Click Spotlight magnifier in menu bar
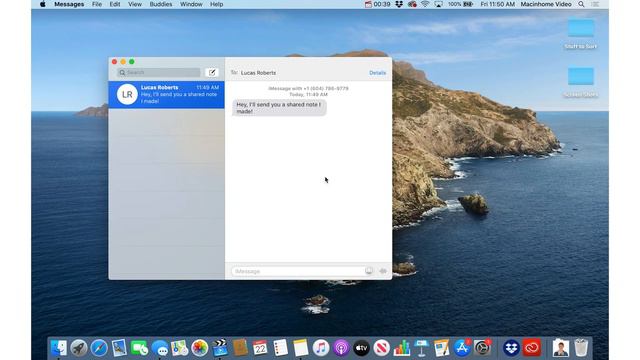The width and height of the screenshot is (640, 360). (x=581, y=4)
